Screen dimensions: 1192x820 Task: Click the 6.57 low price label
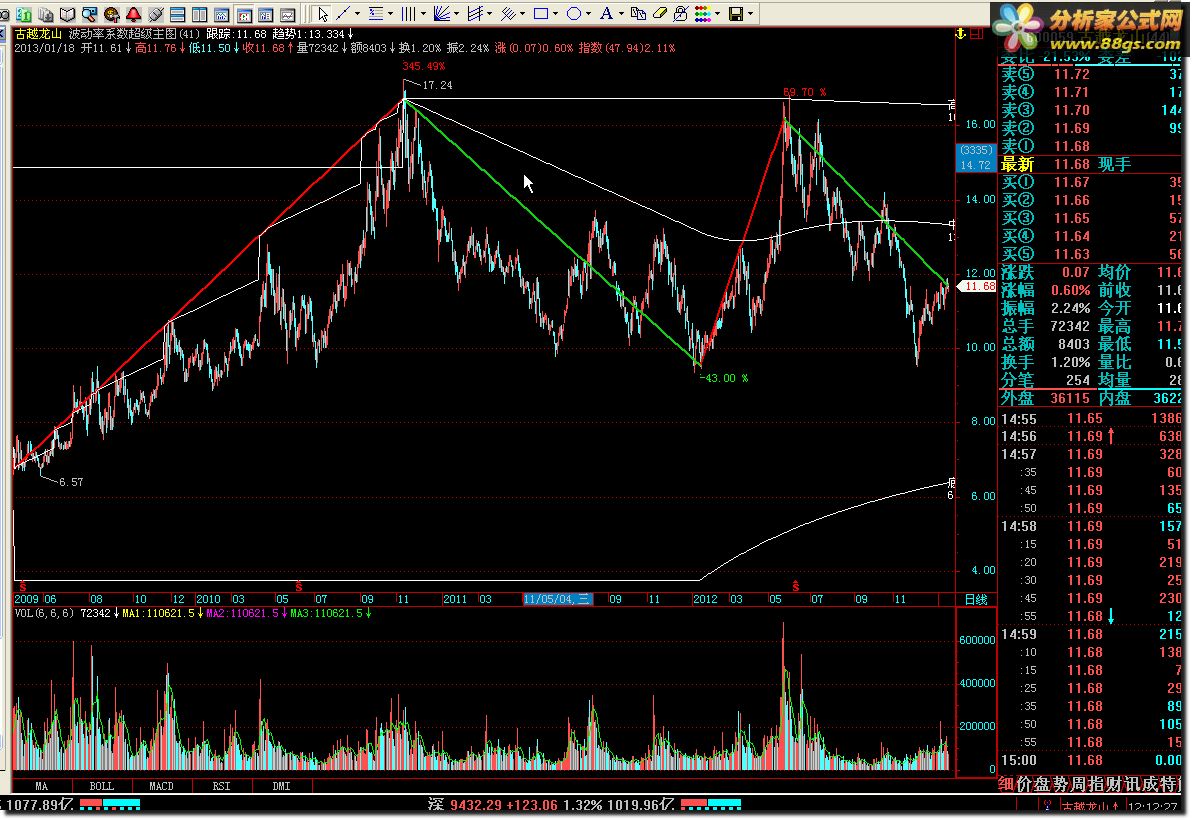(71, 482)
